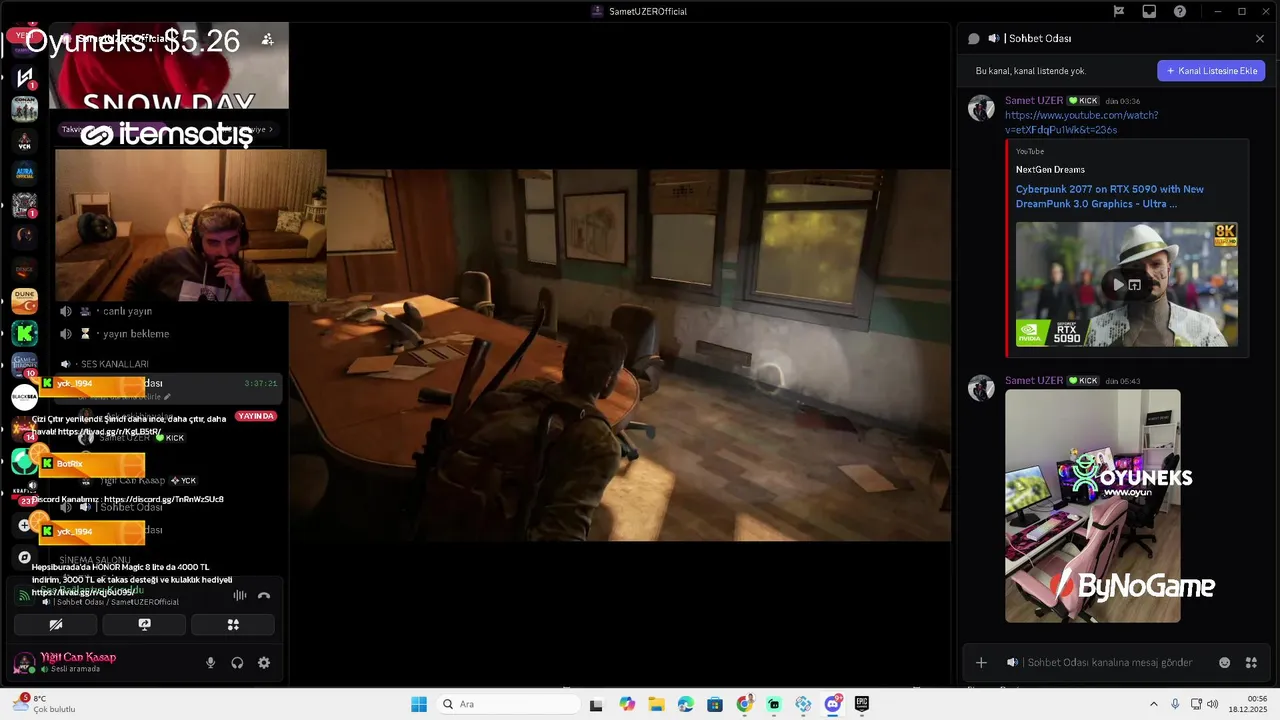Open User Settings gear
The image size is (1280, 720).
coord(264,662)
